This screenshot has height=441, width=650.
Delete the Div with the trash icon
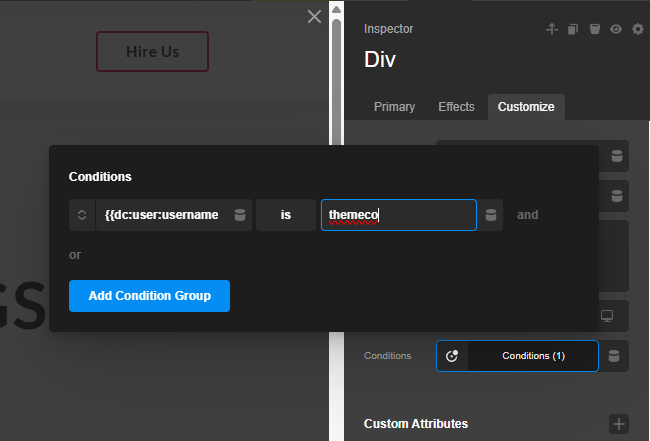(x=595, y=29)
